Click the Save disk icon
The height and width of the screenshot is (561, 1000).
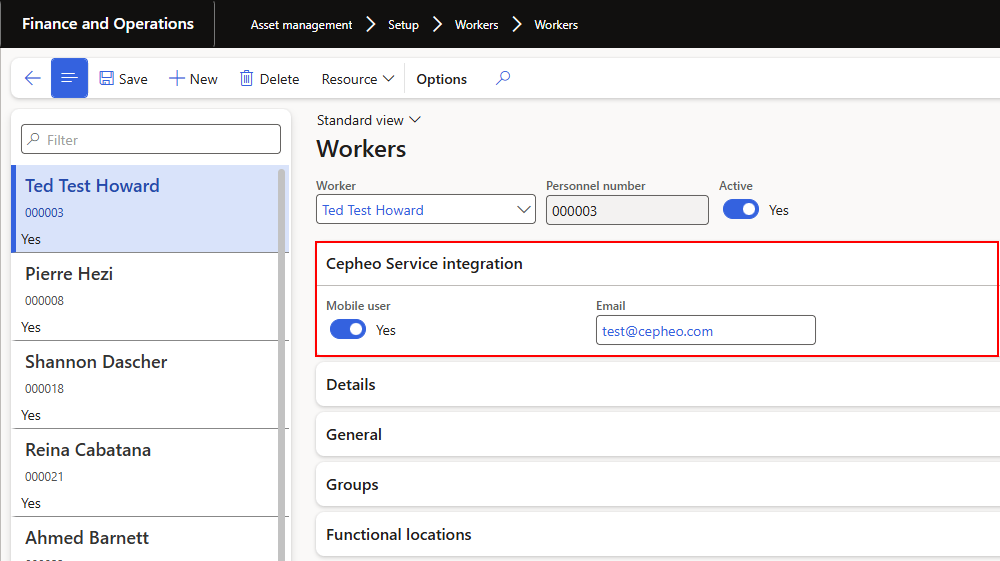click(x=107, y=79)
